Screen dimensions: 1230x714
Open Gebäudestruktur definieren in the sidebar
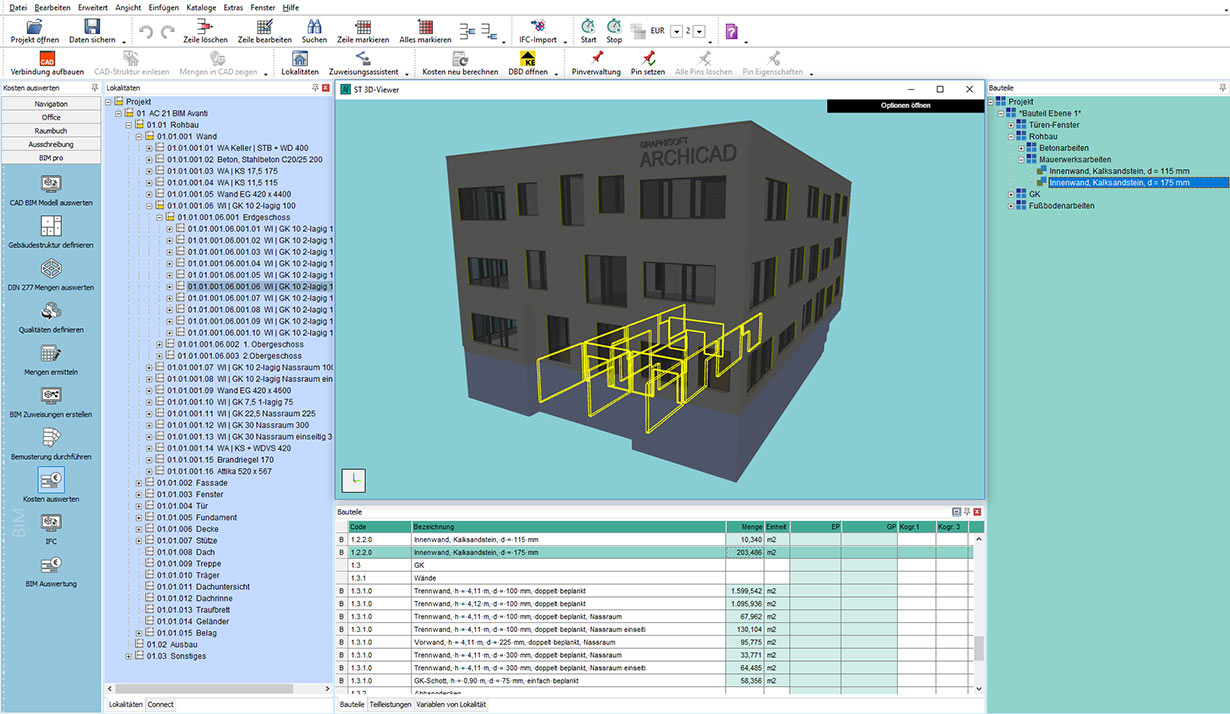(51, 232)
